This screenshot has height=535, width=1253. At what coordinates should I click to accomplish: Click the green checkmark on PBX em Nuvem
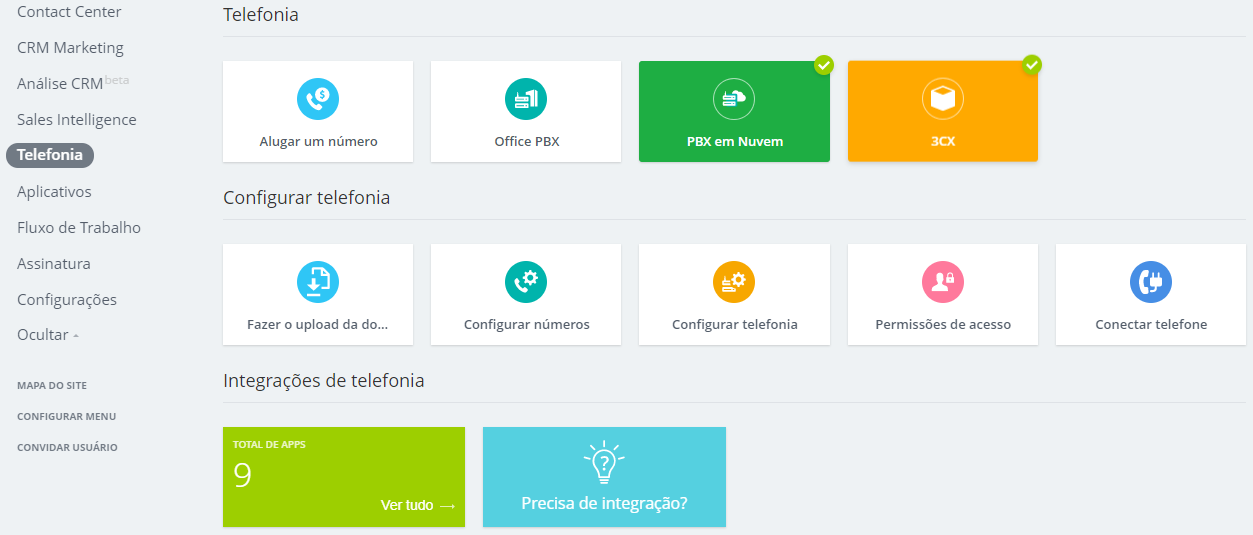tap(824, 65)
